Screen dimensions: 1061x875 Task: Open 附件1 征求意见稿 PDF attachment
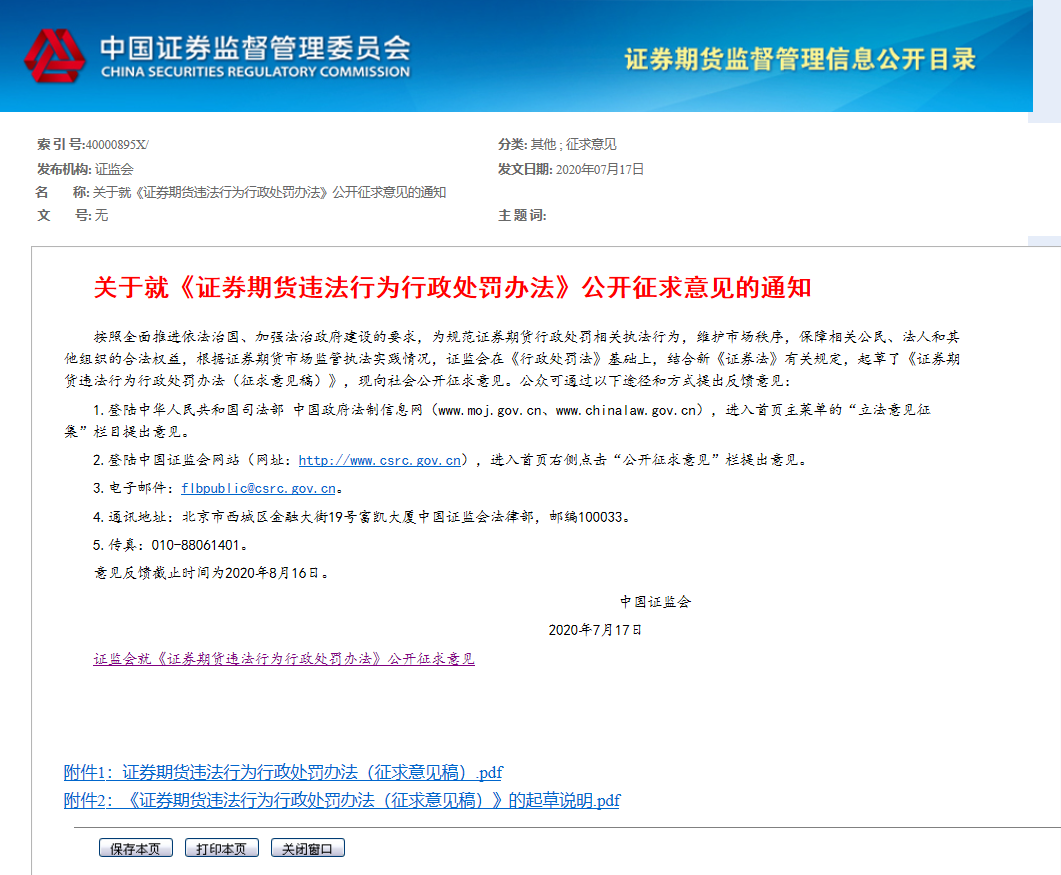pos(283,772)
